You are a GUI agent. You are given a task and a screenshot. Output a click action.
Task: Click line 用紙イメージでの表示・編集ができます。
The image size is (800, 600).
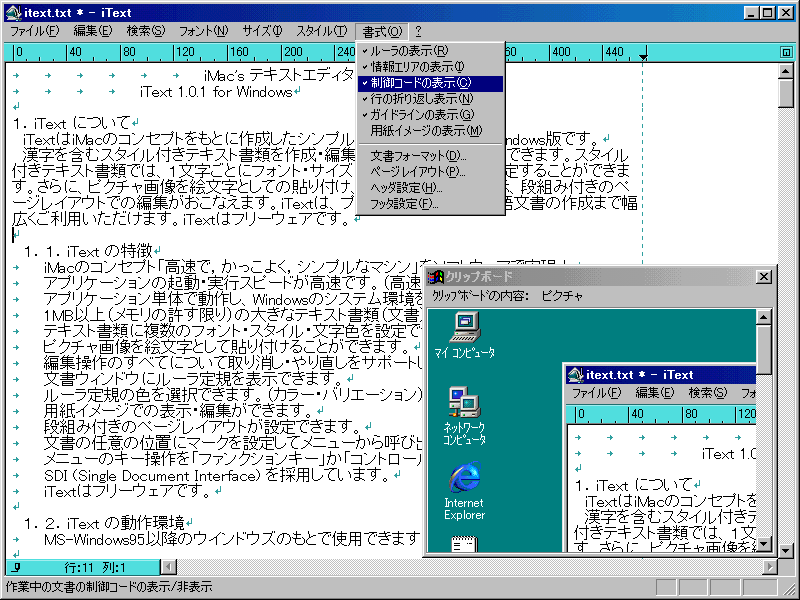(178, 410)
